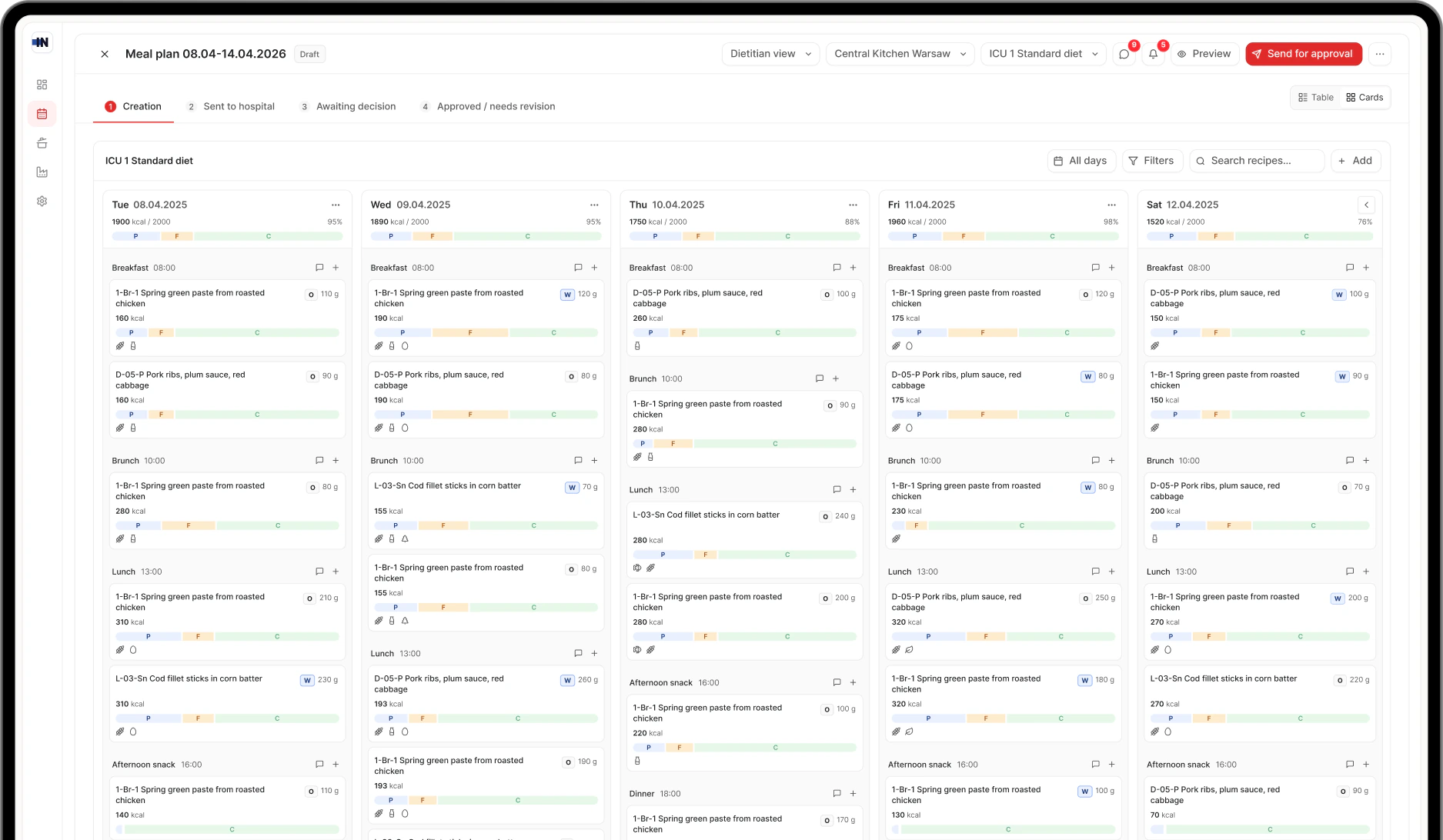Add dish to Saturday Lunch with plus
Viewport: 1443px width, 840px height.
pyautogui.click(x=1366, y=572)
